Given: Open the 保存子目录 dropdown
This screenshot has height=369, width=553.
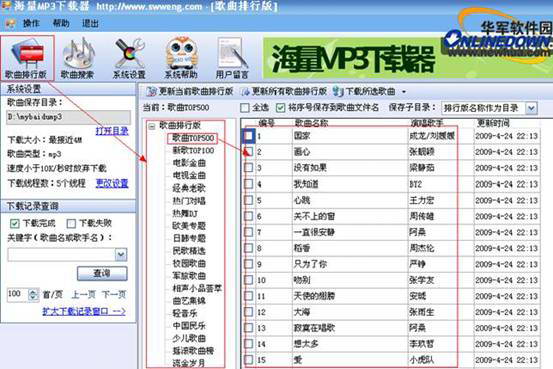Looking at the screenshot, I should click(x=531, y=108).
